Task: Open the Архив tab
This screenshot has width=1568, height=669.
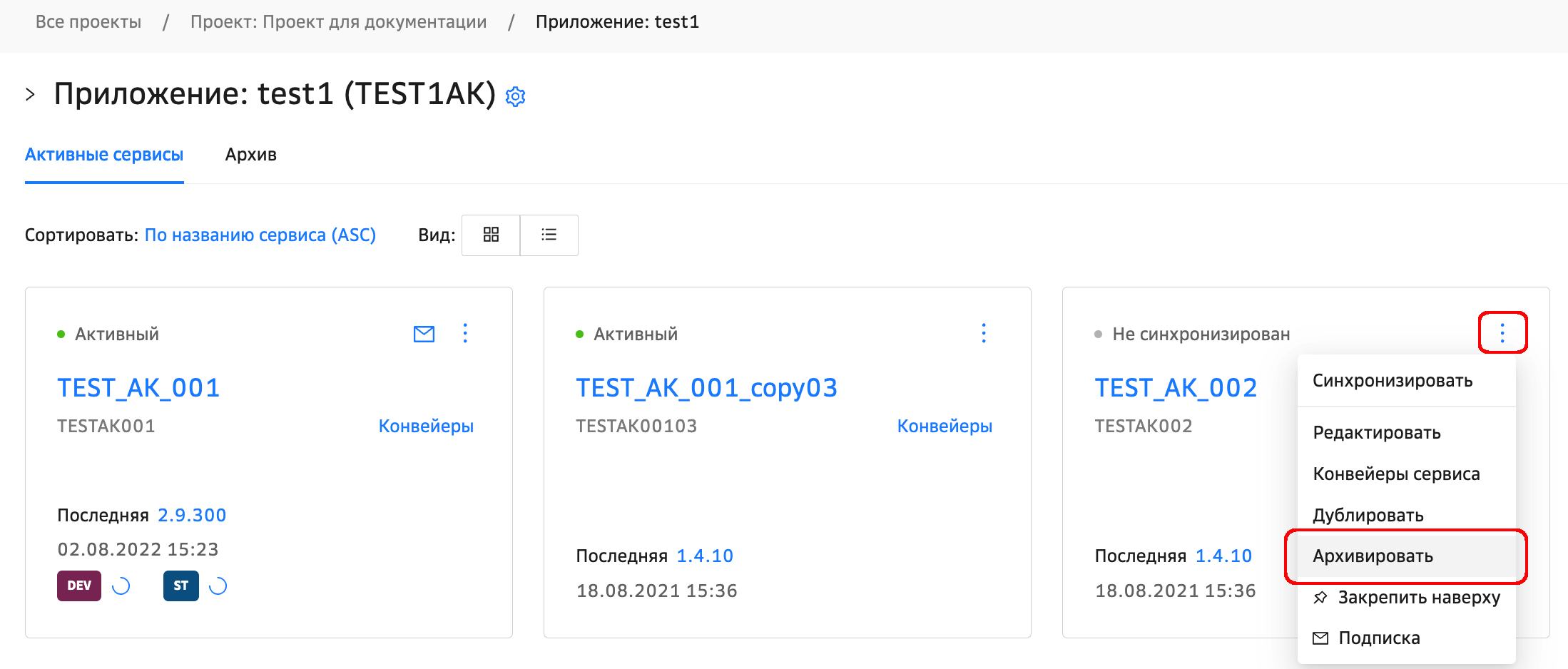Action: click(x=250, y=155)
